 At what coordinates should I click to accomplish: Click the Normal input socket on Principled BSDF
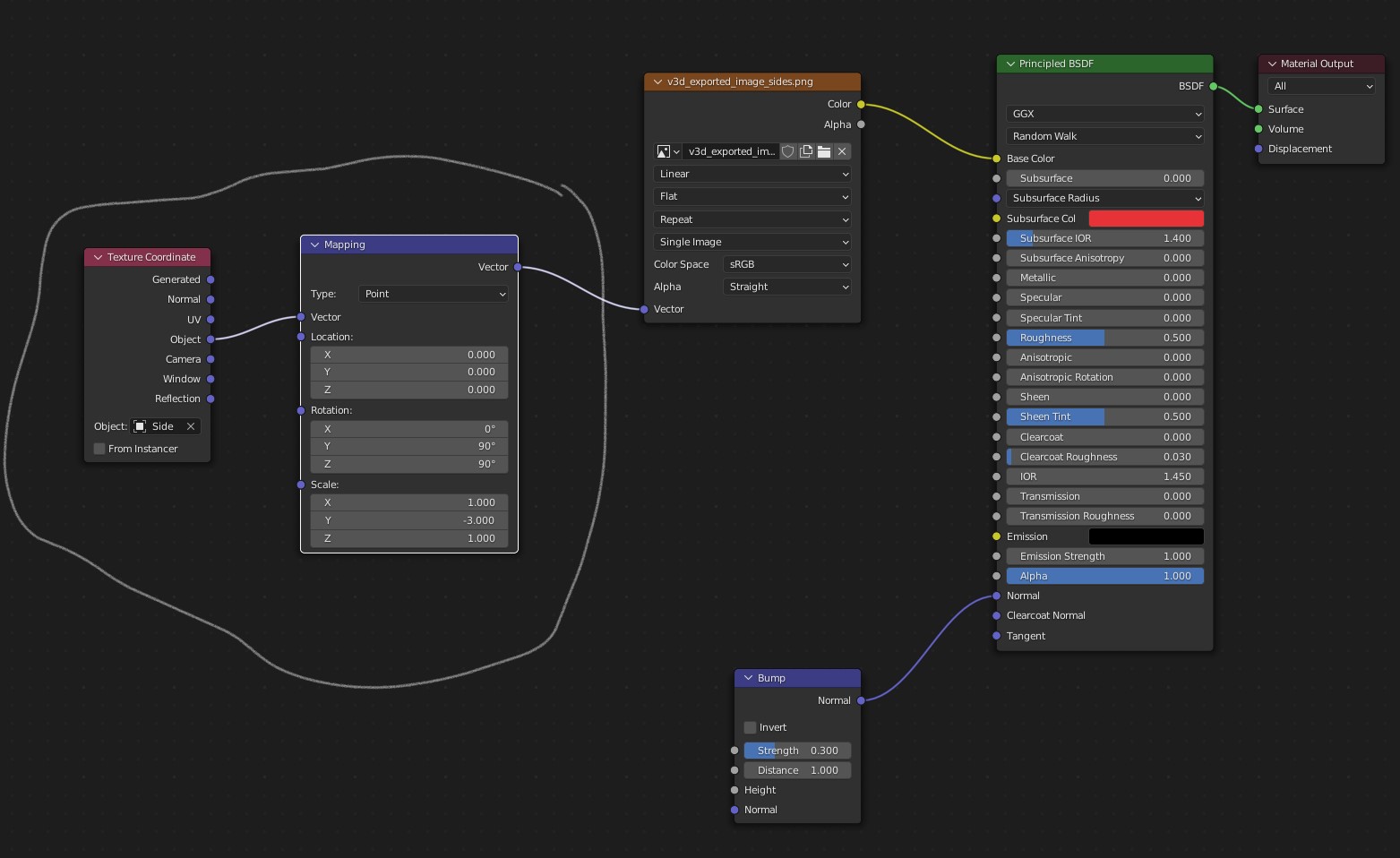(996, 596)
